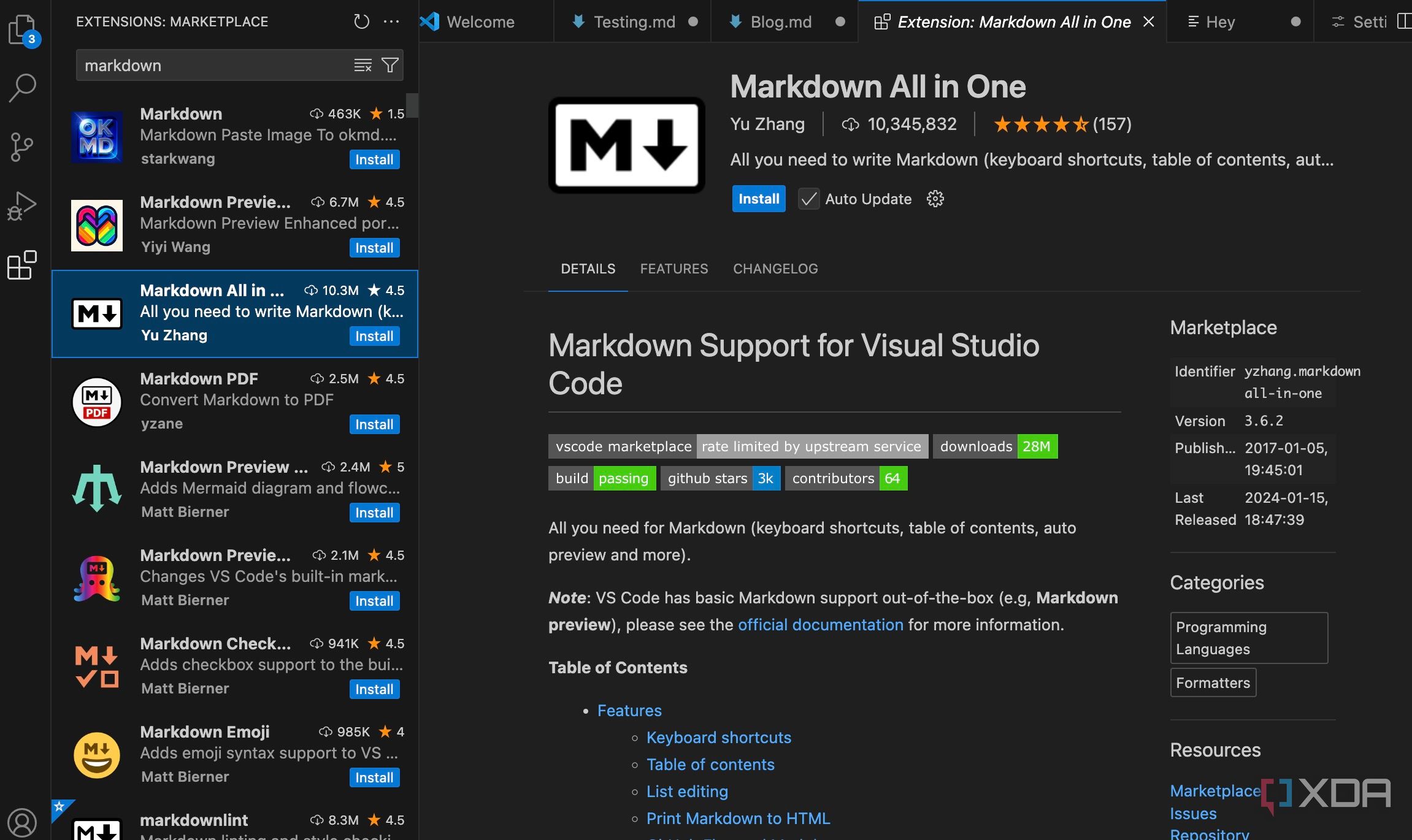Install Markdown All in One from details page
Image resolution: width=1412 pixels, height=840 pixels.
click(x=758, y=199)
